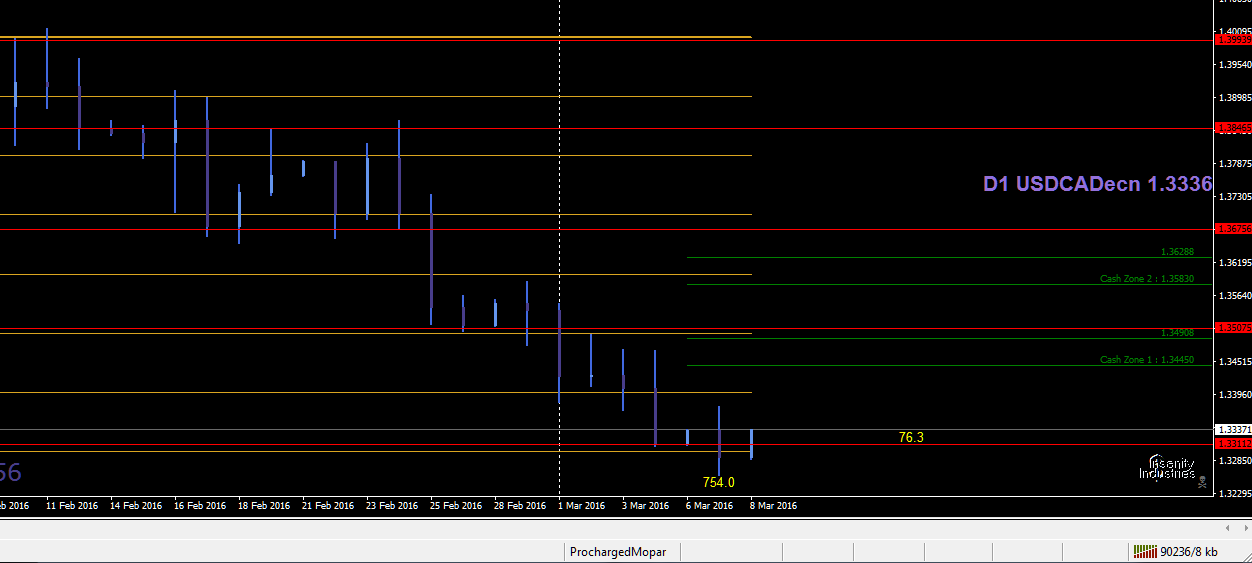
Task: Click the red 1.38465 price tag
Action: tap(1232, 128)
